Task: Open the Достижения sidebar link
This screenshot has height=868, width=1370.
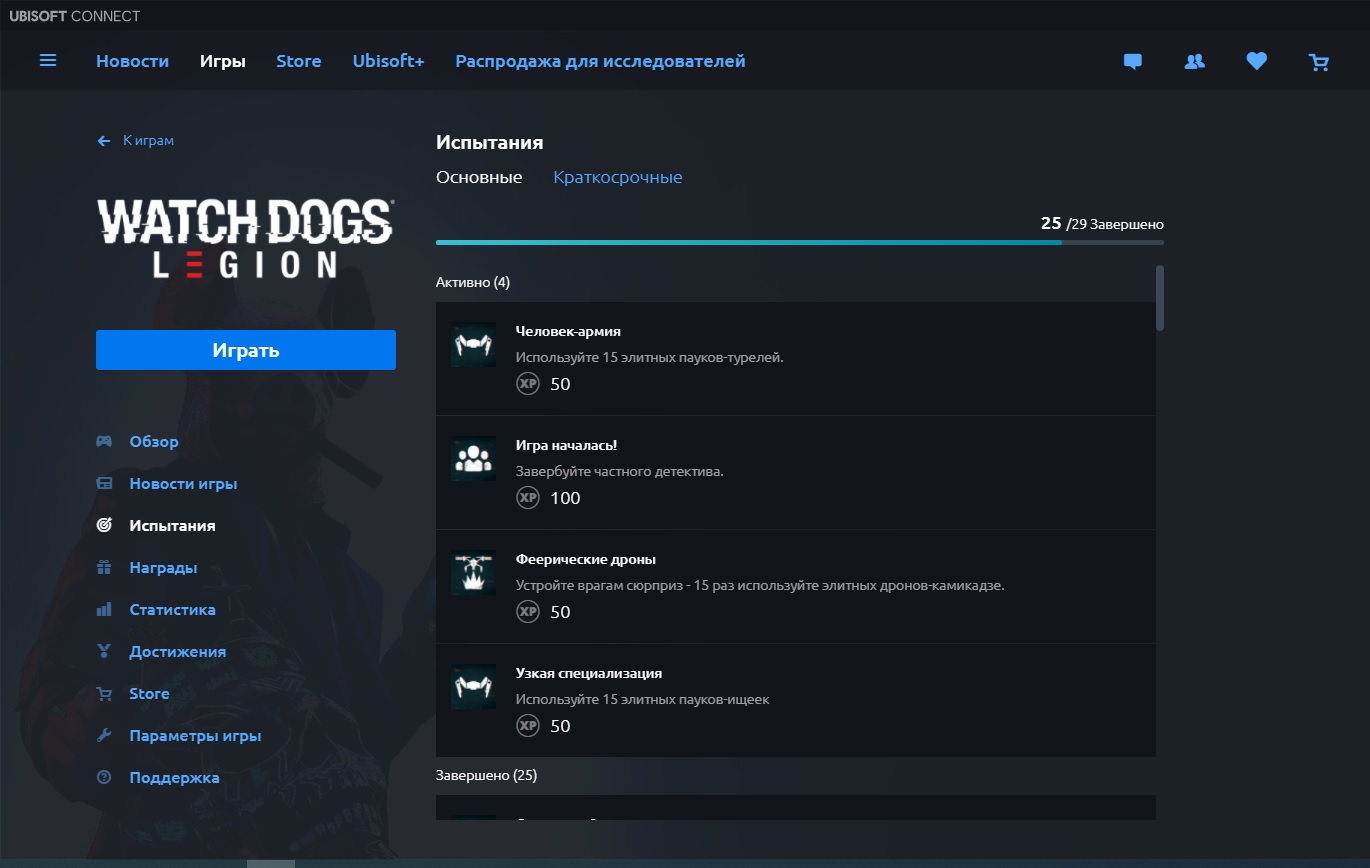Action: (177, 652)
